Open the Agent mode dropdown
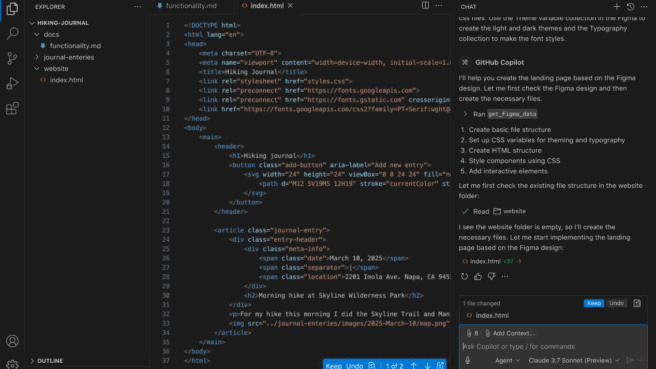656x369 pixels. (507, 360)
